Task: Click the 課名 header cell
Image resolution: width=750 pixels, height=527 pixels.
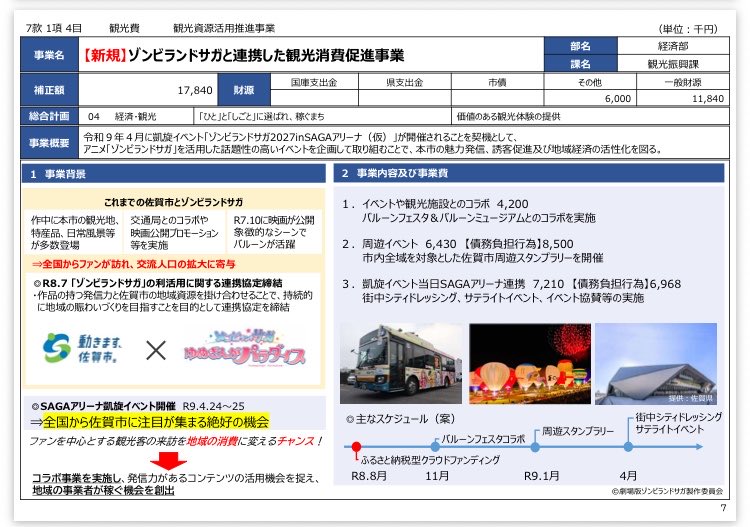Action: [x=581, y=64]
